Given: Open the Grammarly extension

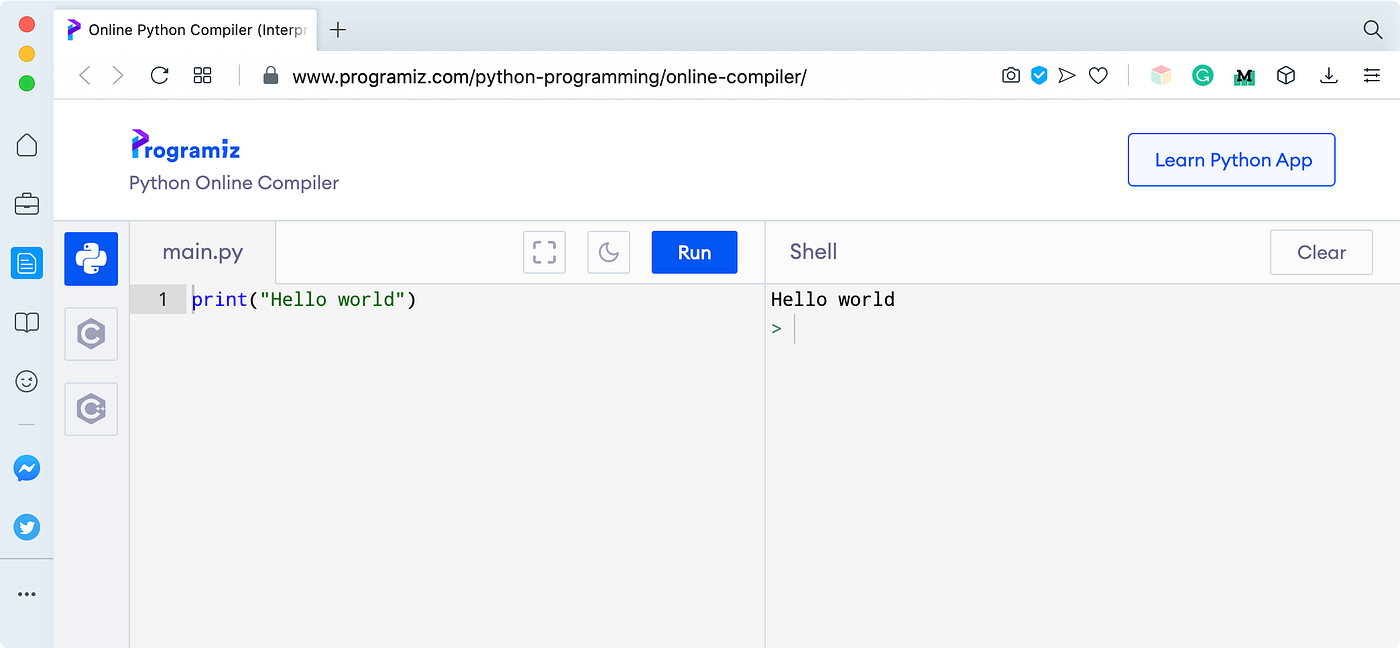Looking at the screenshot, I should coord(1203,75).
